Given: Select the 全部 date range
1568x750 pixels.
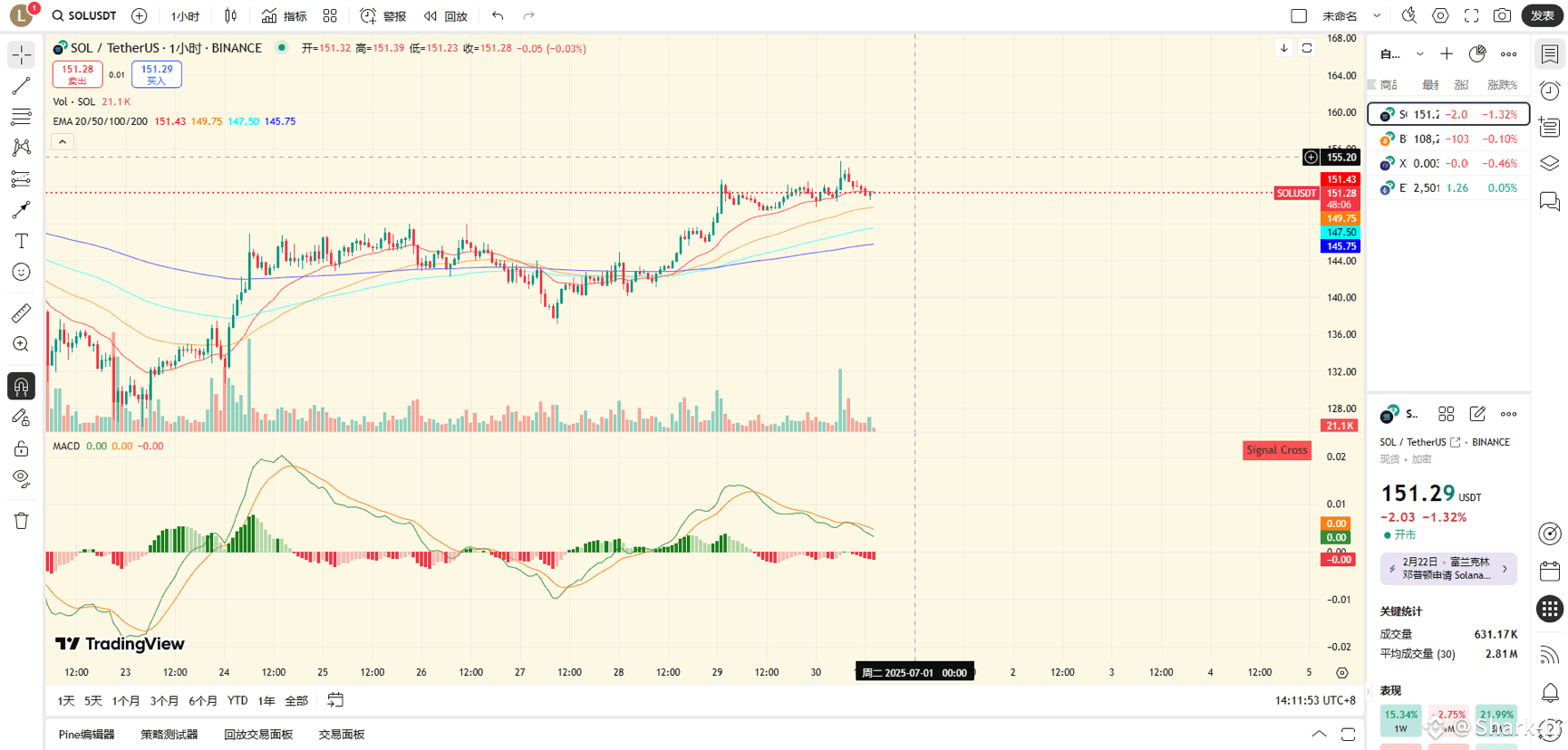Looking at the screenshot, I should point(296,700).
